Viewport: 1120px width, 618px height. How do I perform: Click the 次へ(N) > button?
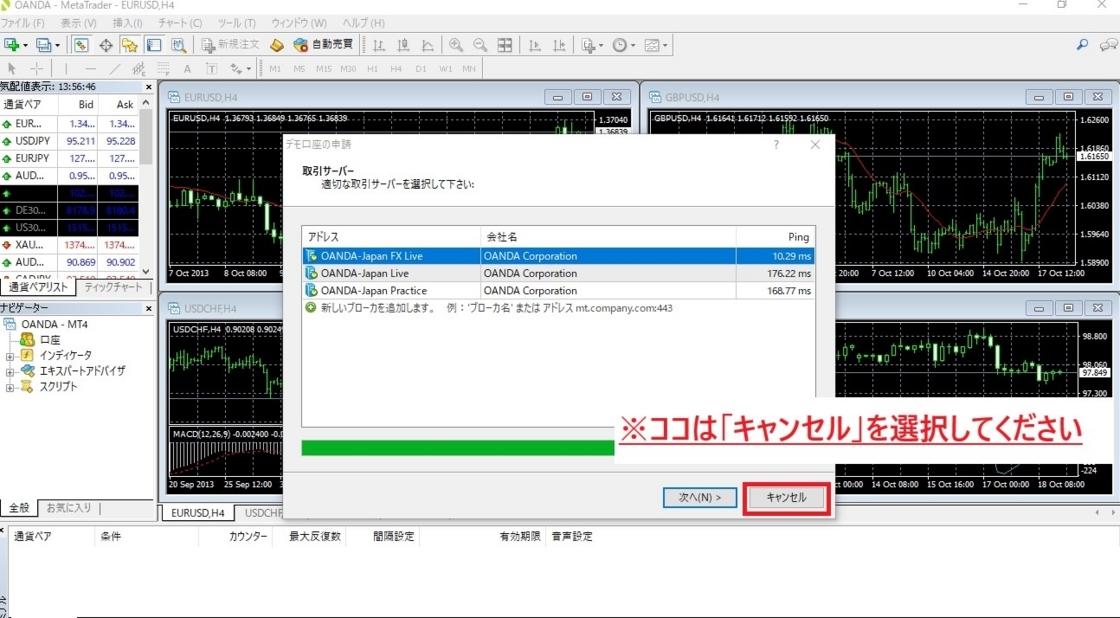(699, 497)
